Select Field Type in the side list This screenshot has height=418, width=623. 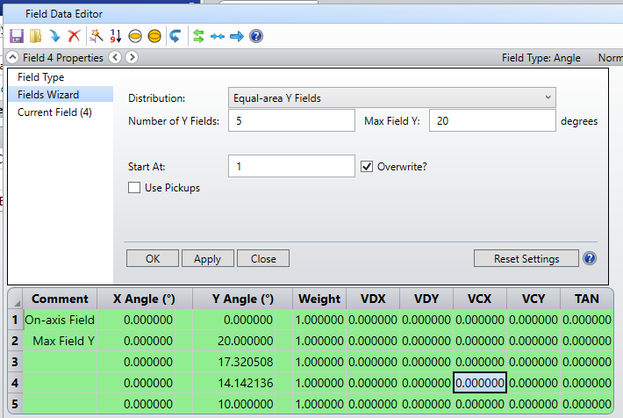41,77
